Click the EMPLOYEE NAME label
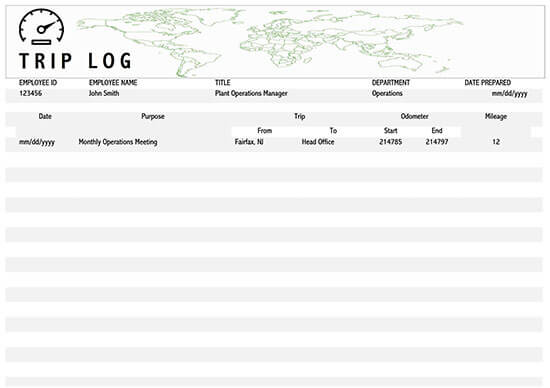550x388 pixels. 113,83
